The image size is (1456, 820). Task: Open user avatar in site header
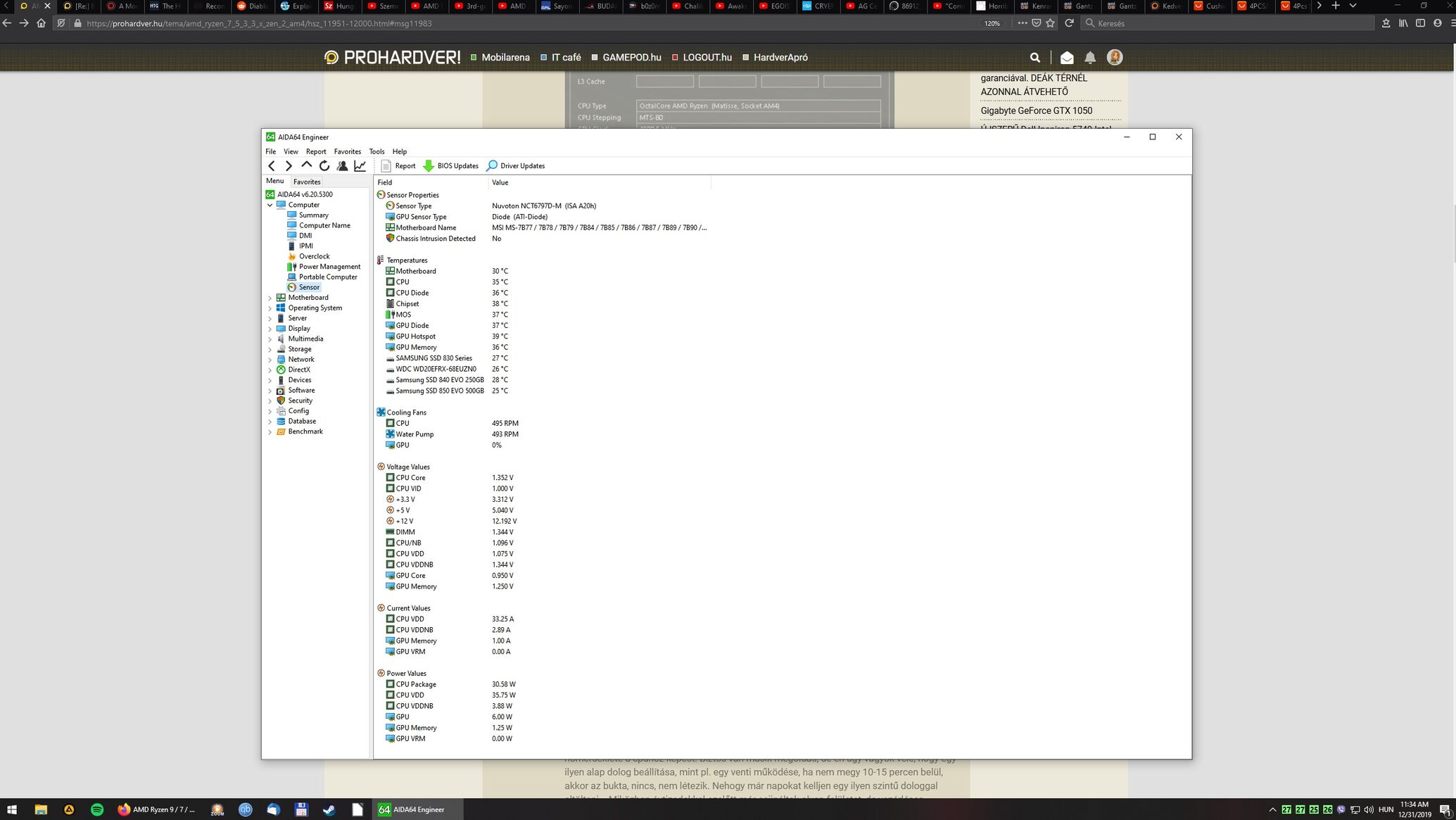tap(1115, 57)
